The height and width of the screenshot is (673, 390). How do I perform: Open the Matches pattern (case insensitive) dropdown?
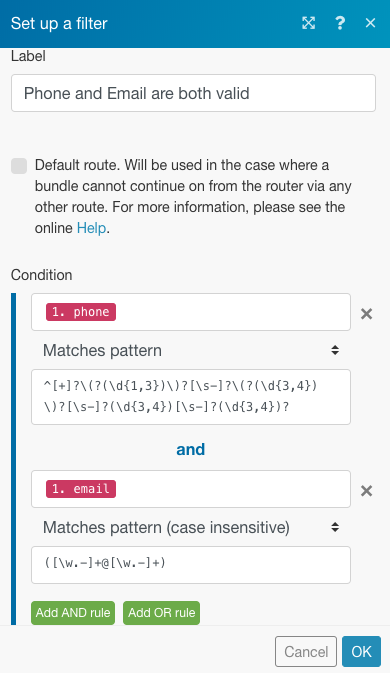tap(191, 527)
